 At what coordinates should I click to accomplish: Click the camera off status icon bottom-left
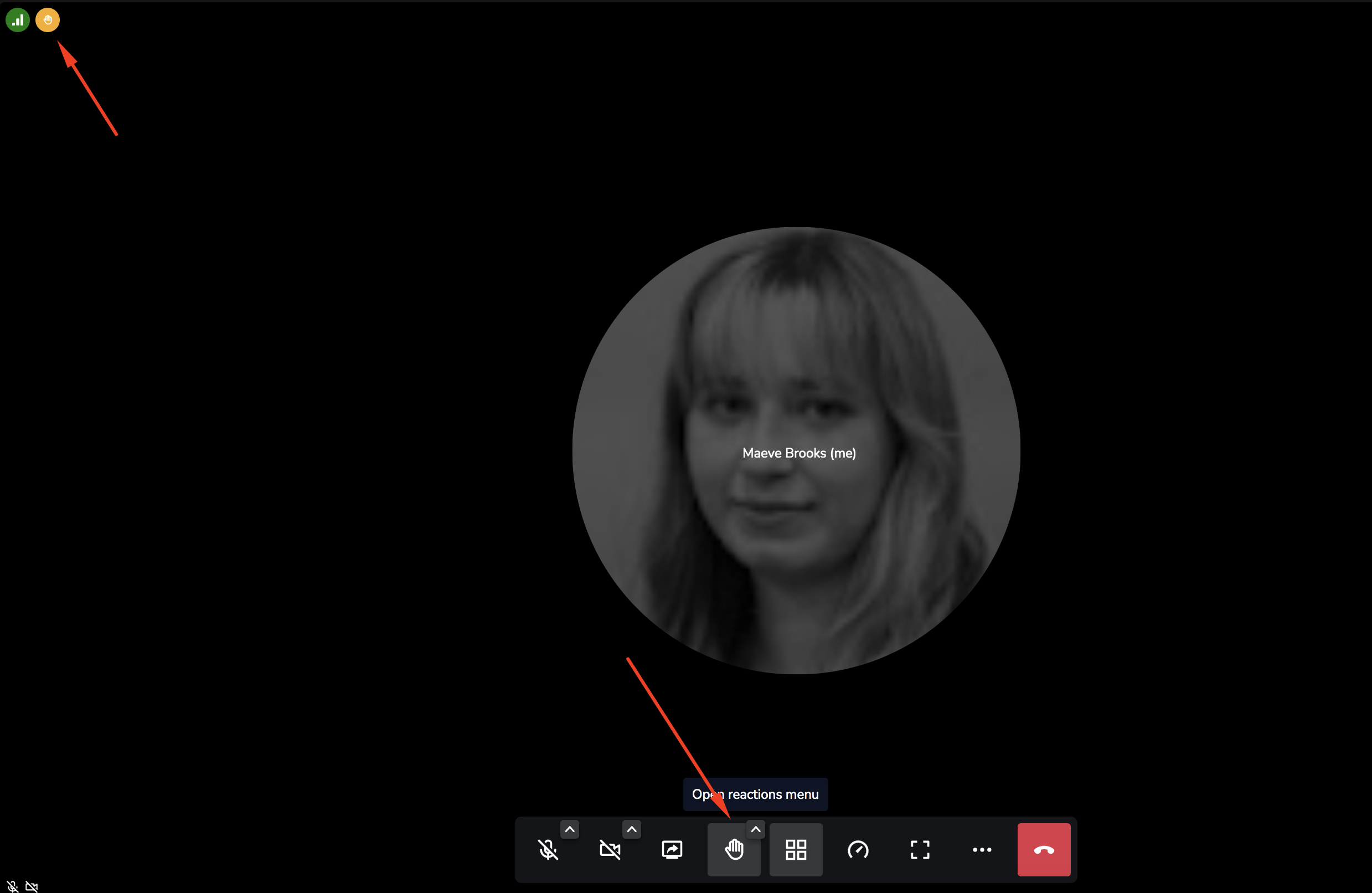(32, 886)
